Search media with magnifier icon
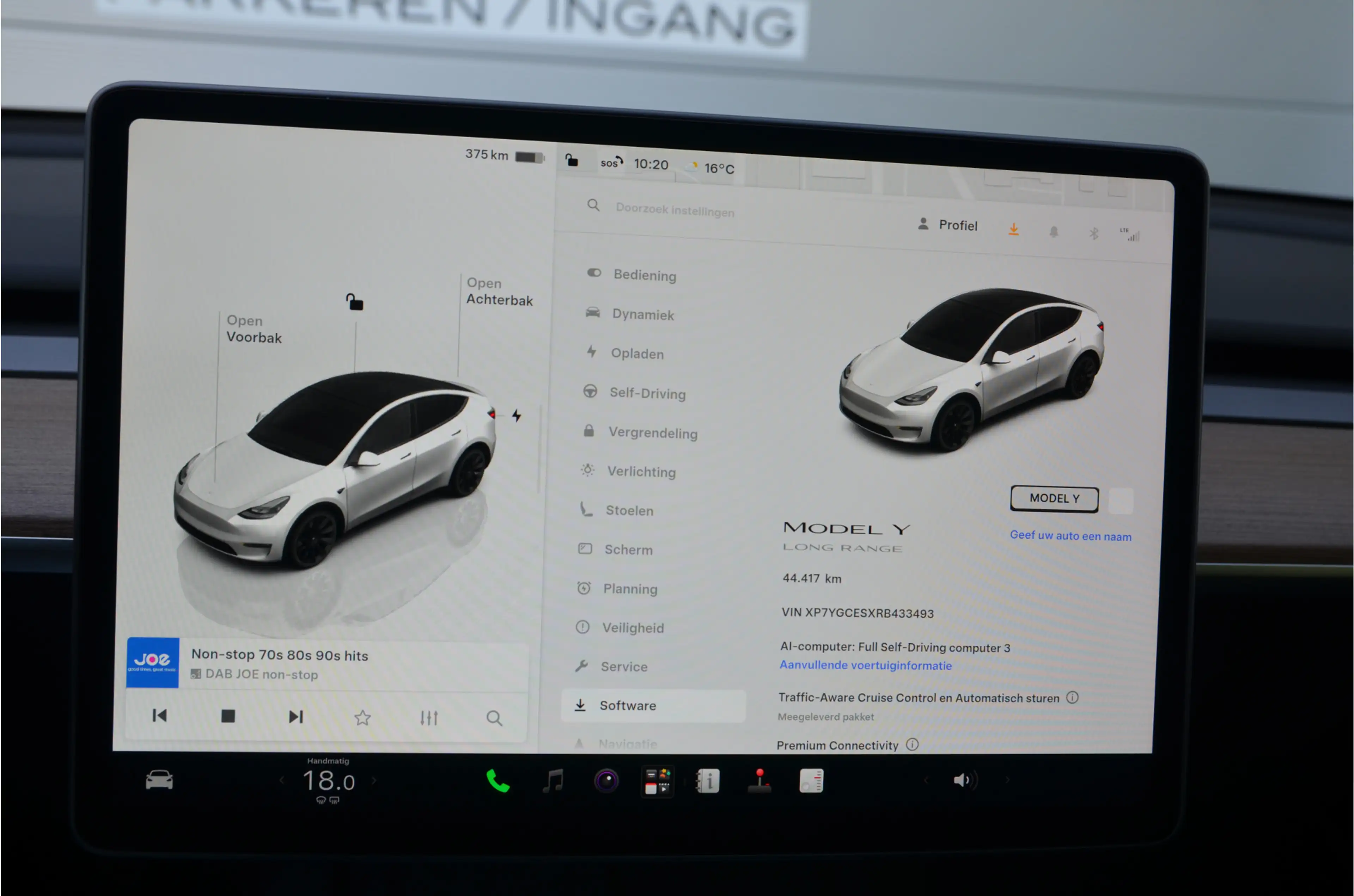 pyautogui.click(x=494, y=718)
